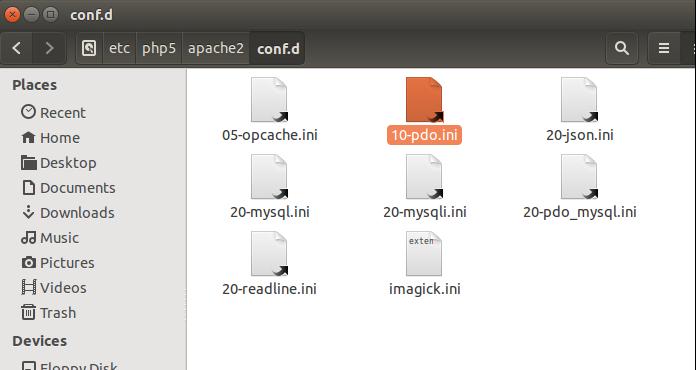Click the Pictures camera icon in sidebar
Viewport: 696px width, 370px height.
(28, 263)
